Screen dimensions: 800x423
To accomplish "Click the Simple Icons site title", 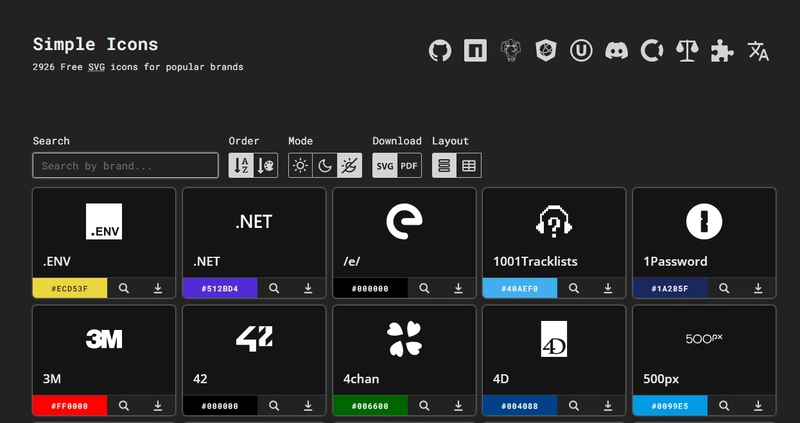I will coord(95,44).
